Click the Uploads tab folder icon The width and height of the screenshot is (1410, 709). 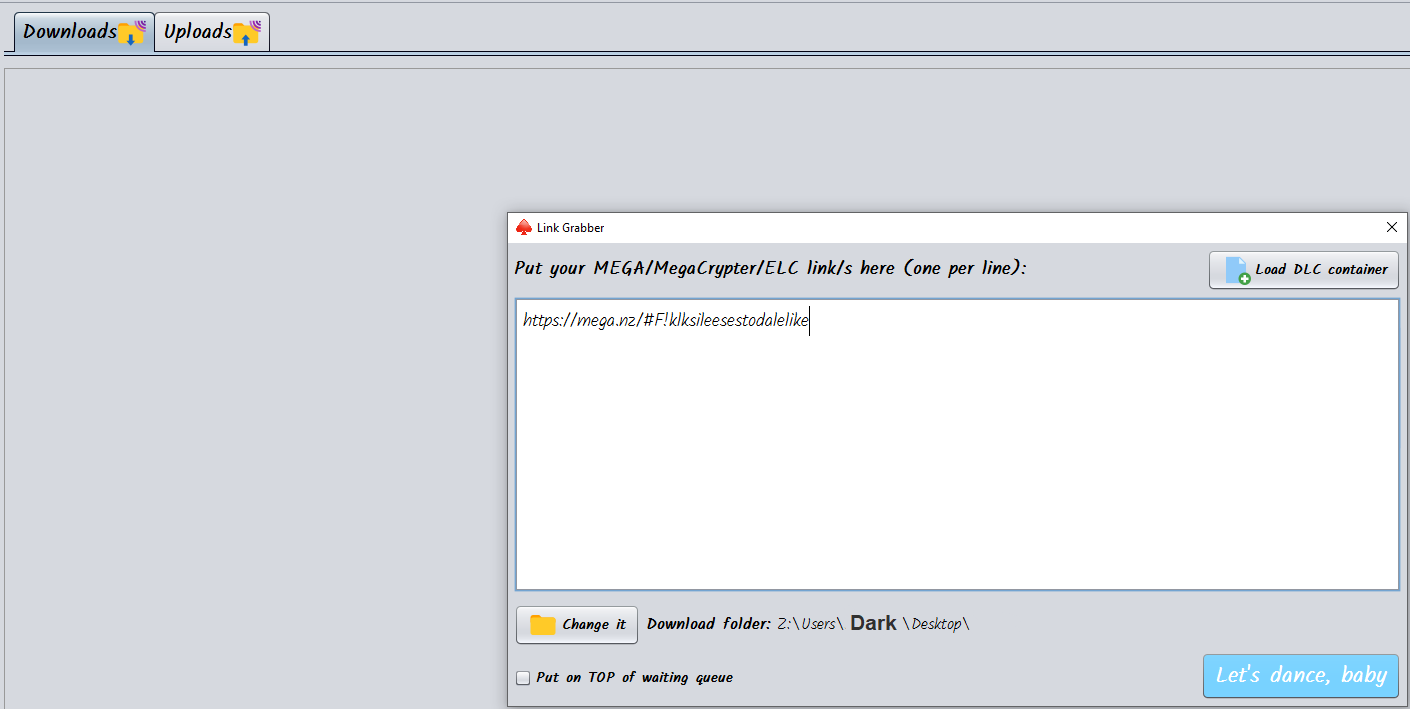247,33
